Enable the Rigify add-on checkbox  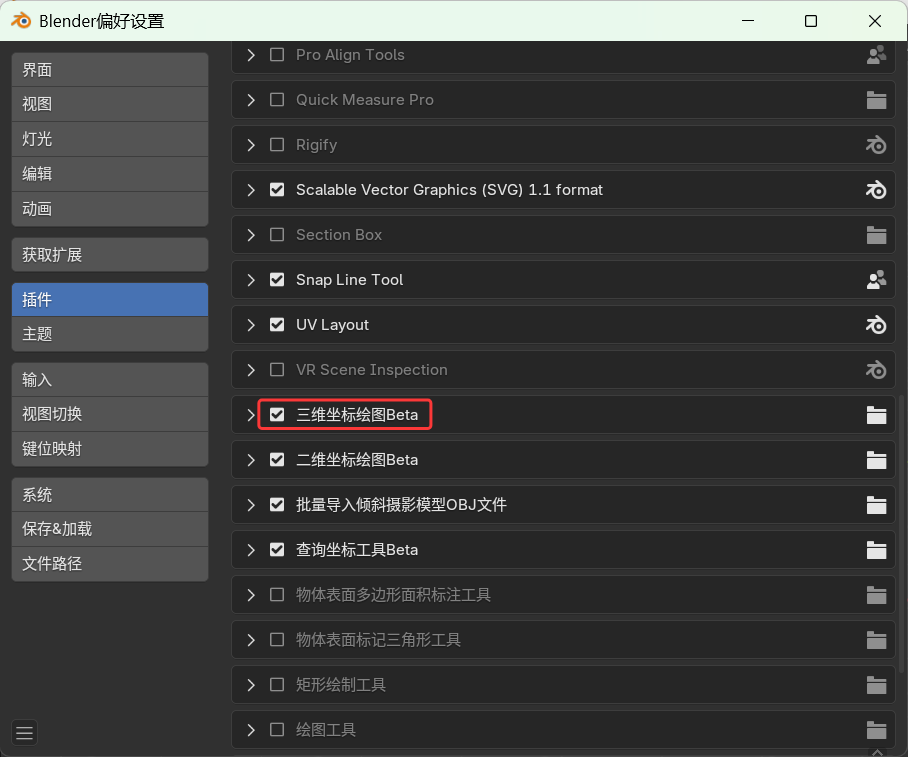pos(277,145)
